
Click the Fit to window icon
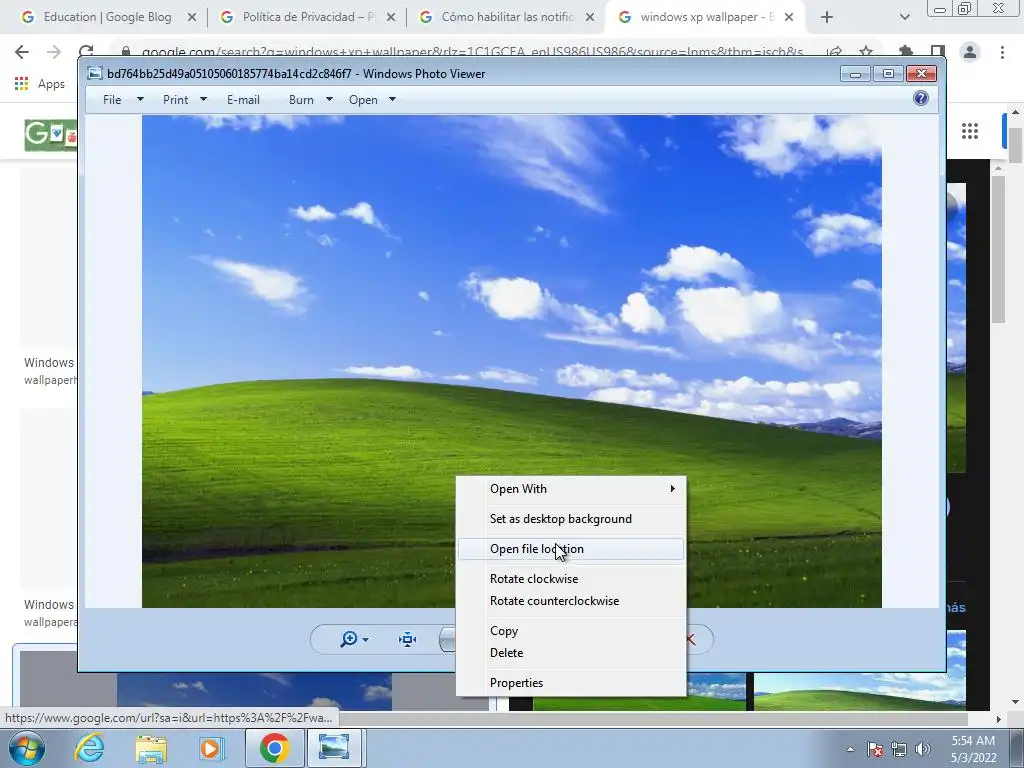click(408, 639)
